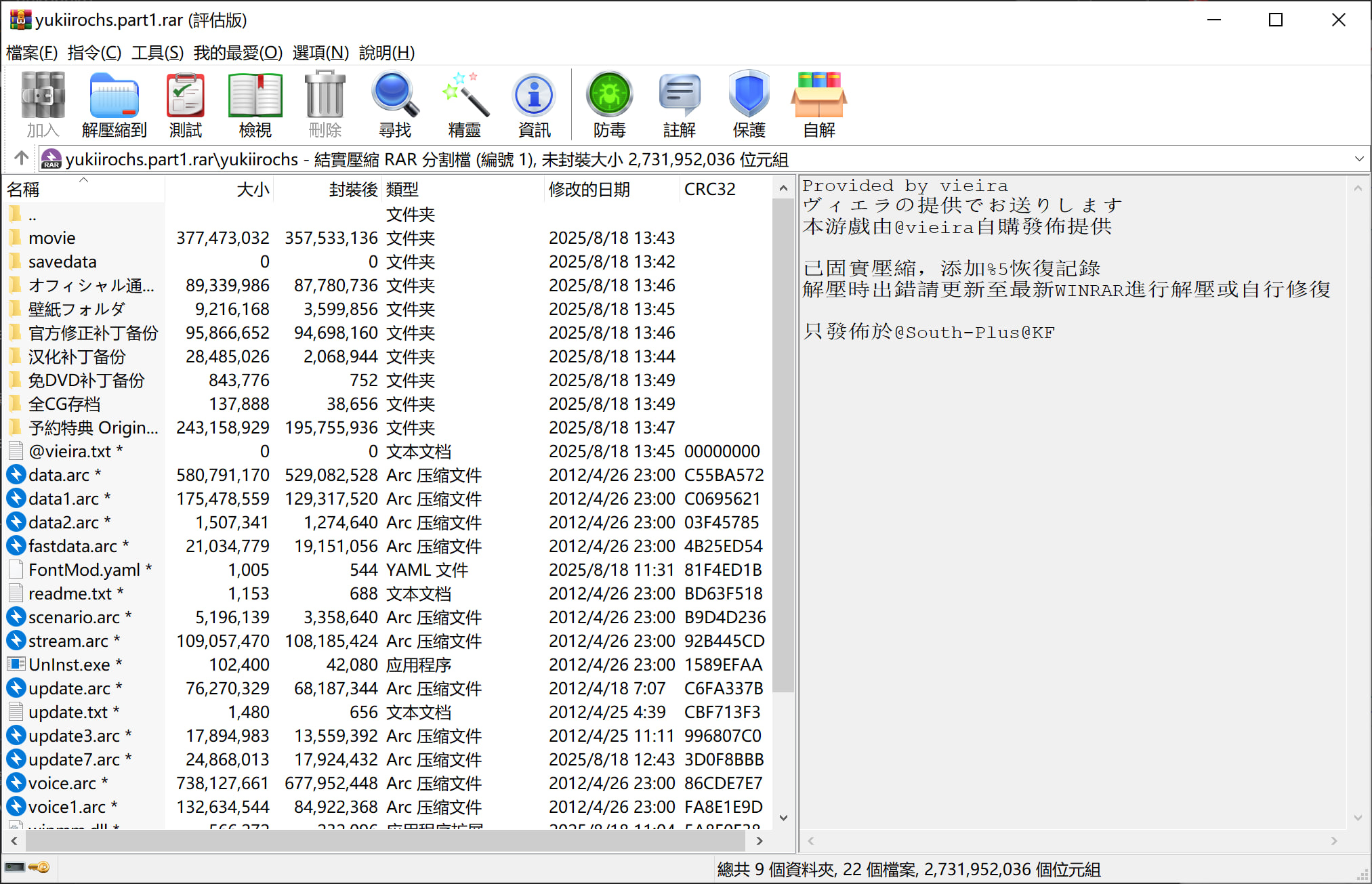The height and width of the screenshot is (884, 1372).
Task: Open the 選項(N) menu
Action: (x=320, y=53)
